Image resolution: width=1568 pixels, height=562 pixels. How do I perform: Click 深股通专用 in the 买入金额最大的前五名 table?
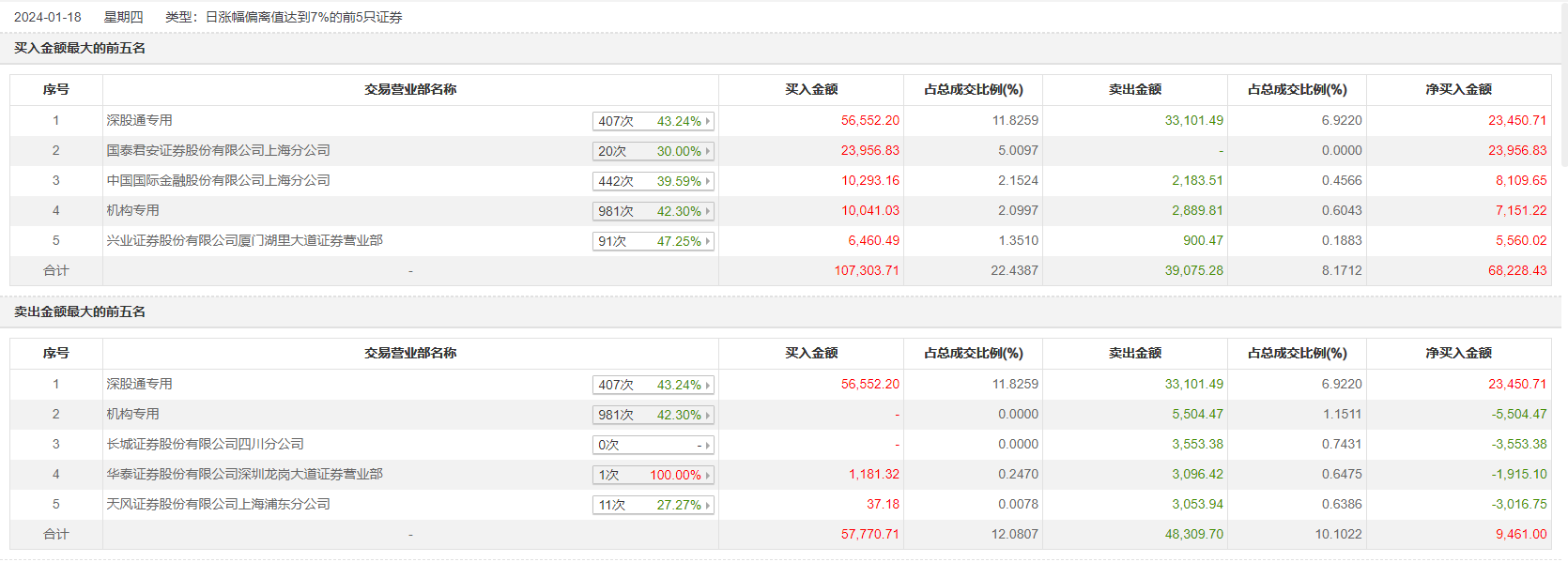(139, 120)
